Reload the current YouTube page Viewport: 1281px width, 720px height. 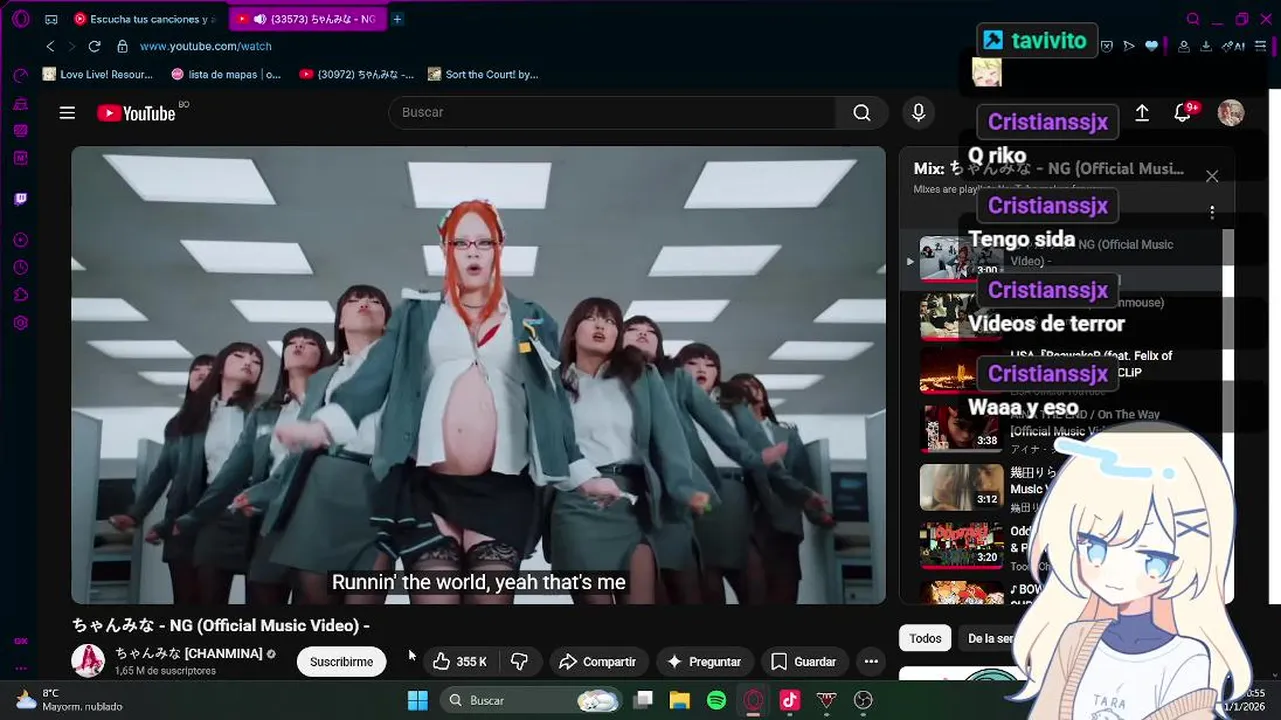[x=94, y=46]
